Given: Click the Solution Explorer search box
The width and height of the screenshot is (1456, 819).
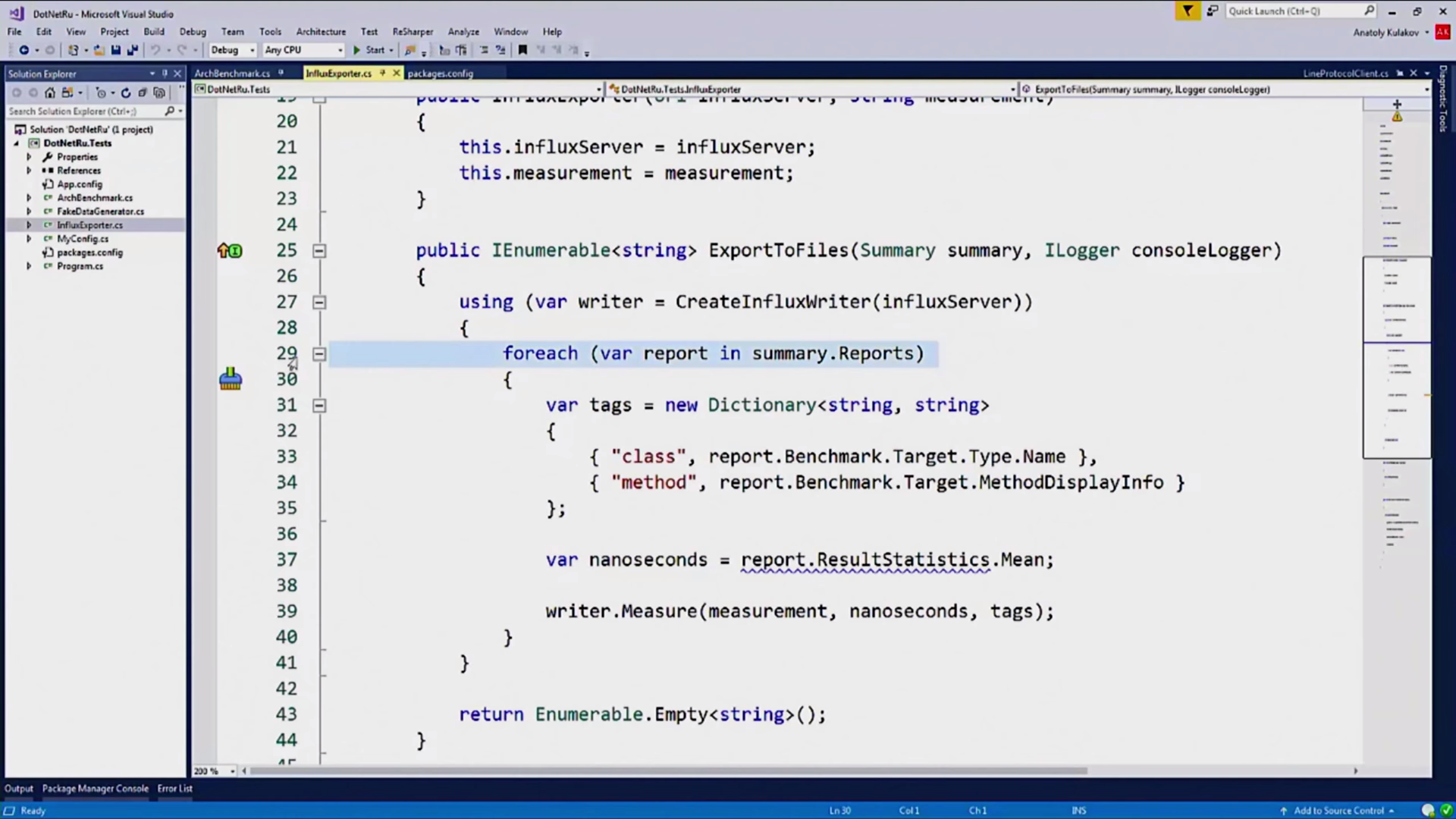Looking at the screenshot, I should [85, 111].
